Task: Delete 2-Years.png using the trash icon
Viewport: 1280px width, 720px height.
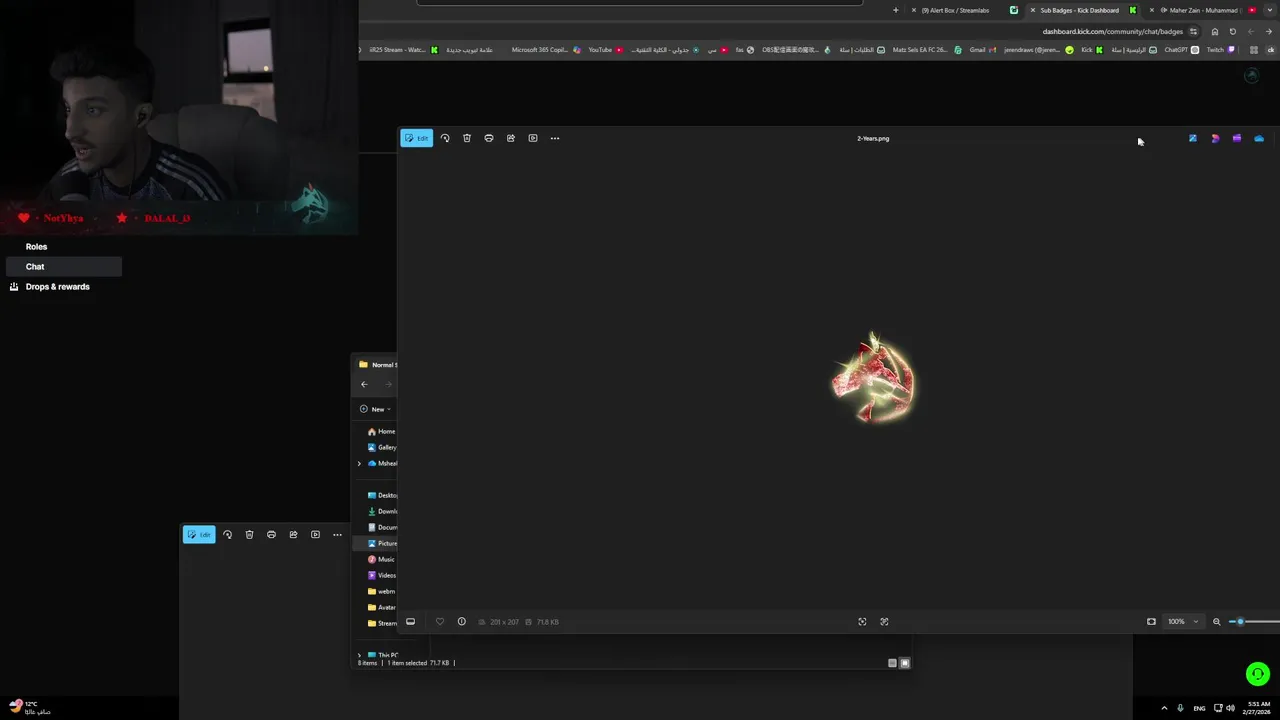Action: pos(467,138)
